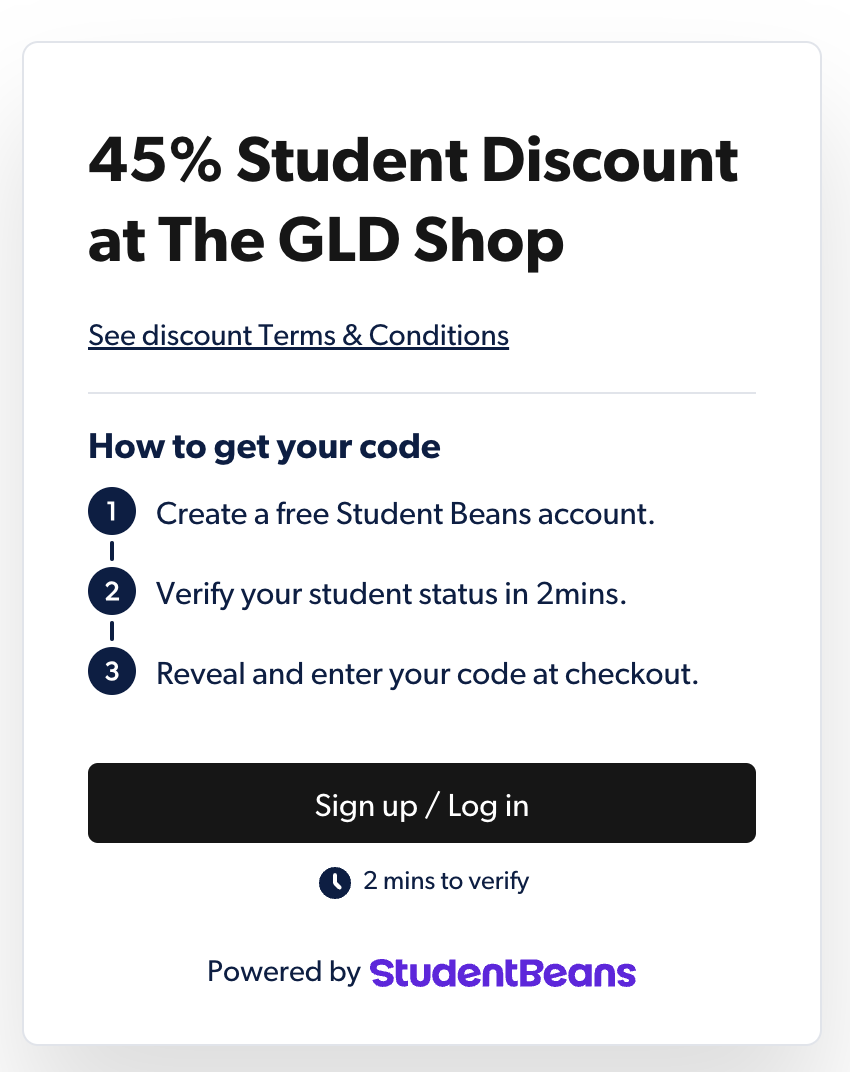This screenshot has width=850, height=1072.
Task: Click the Powered by text
Action: click(x=283, y=971)
